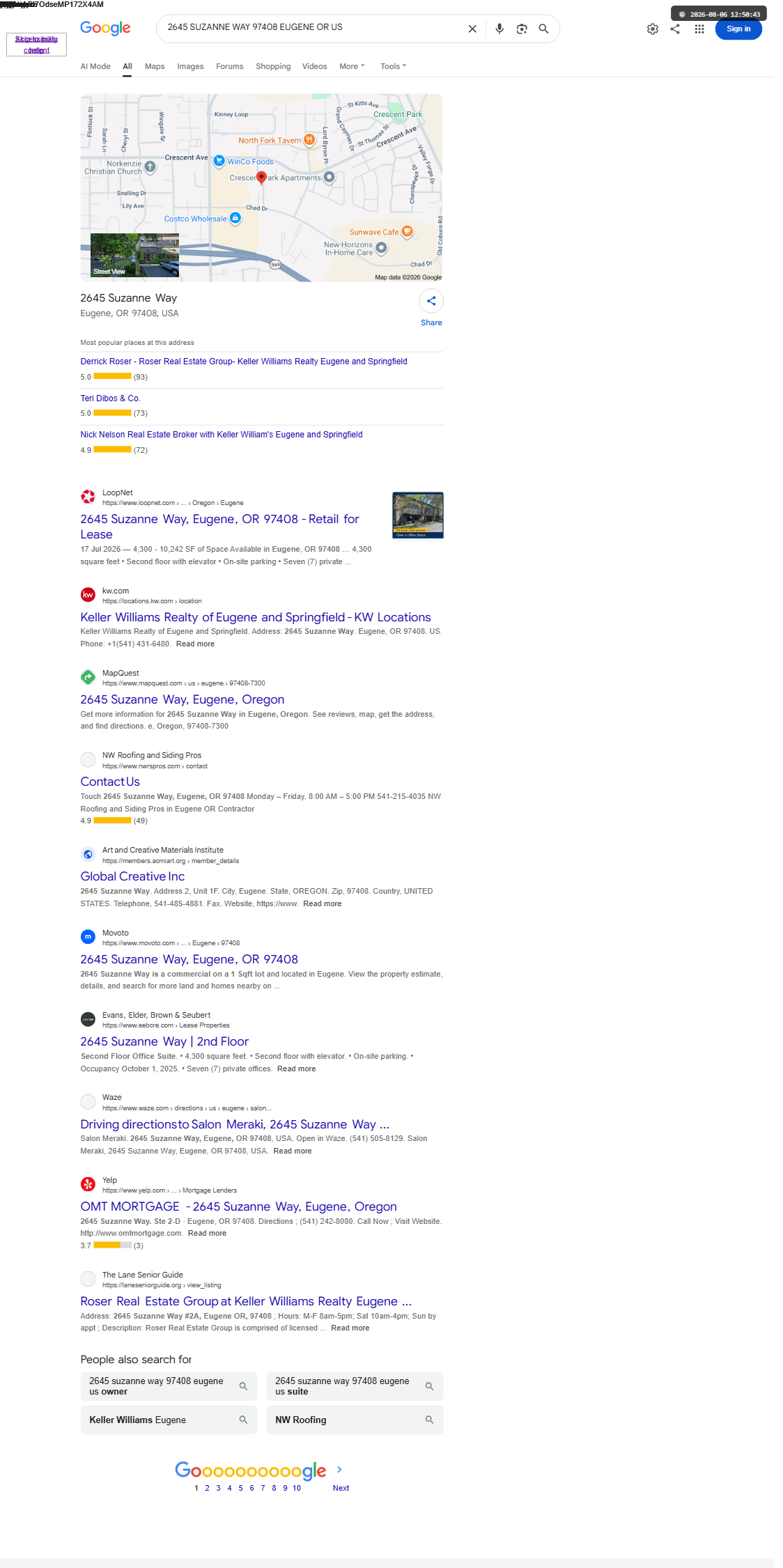
Task: Click kw.com red favicon
Action: tap(88, 595)
